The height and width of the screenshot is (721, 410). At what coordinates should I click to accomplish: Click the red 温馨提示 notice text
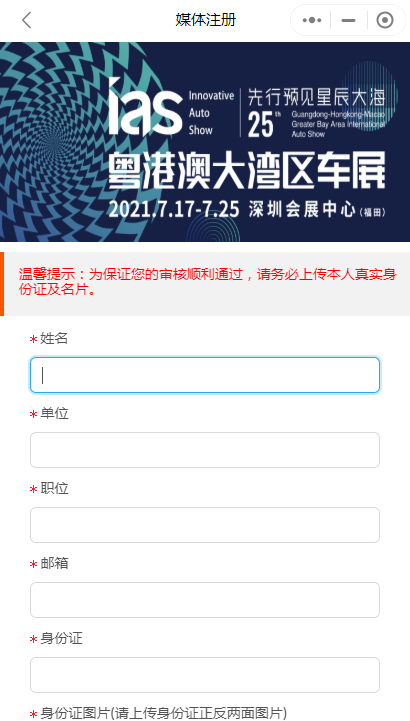(x=207, y=282)
